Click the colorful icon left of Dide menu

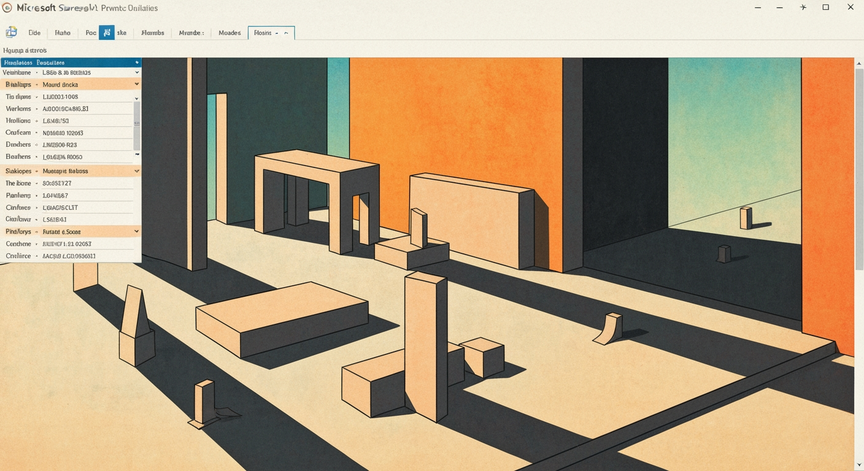pos(11,33)
